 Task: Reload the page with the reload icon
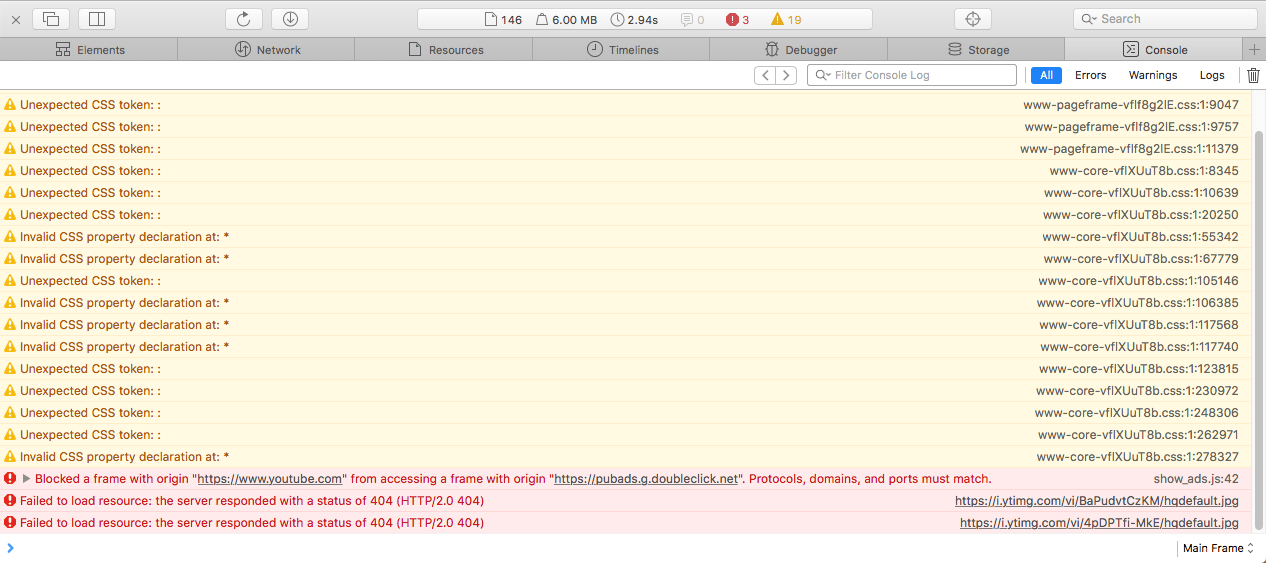[243, 19]
